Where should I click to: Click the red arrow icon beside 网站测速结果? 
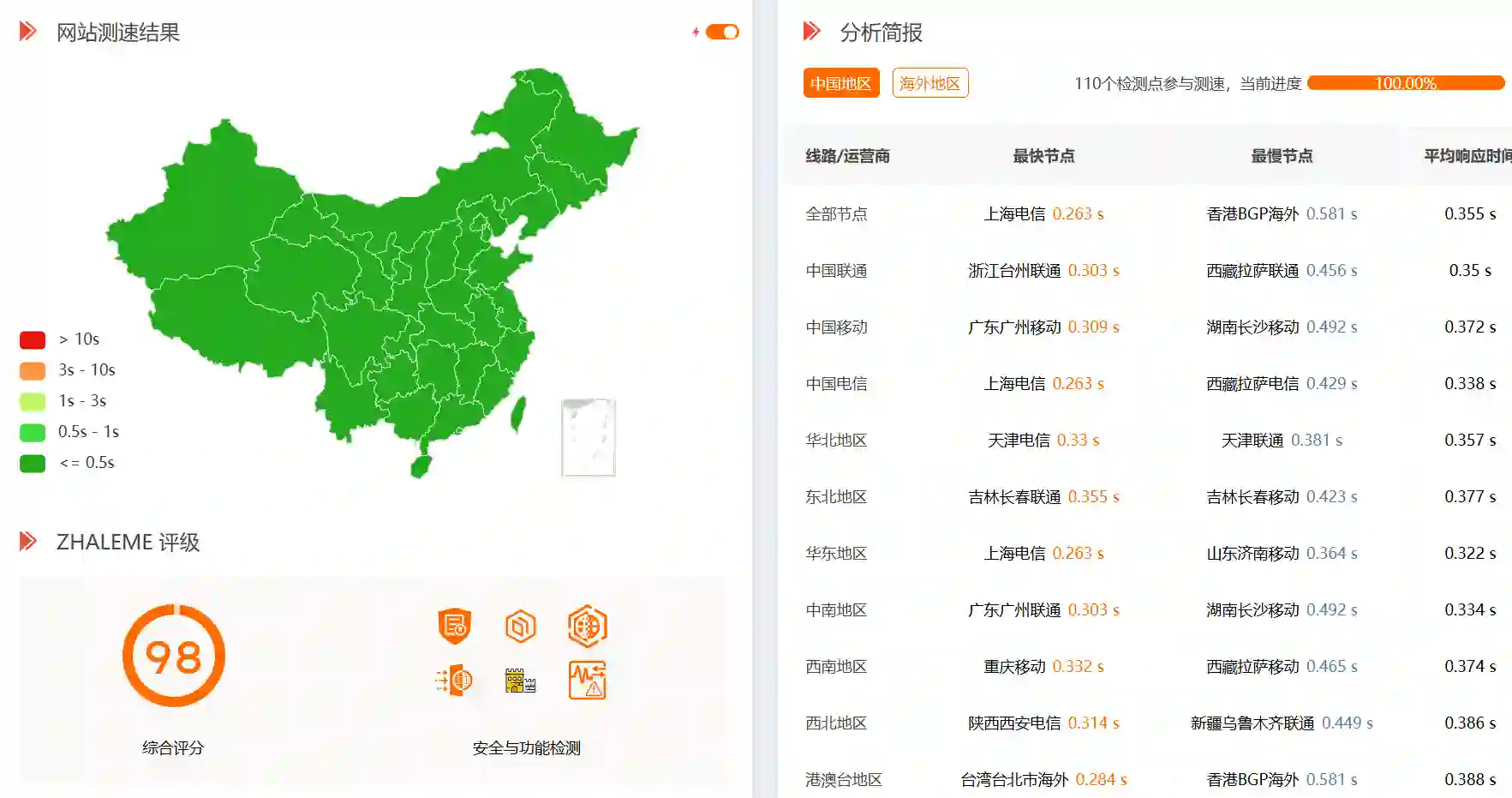click(x=28, y=32)
